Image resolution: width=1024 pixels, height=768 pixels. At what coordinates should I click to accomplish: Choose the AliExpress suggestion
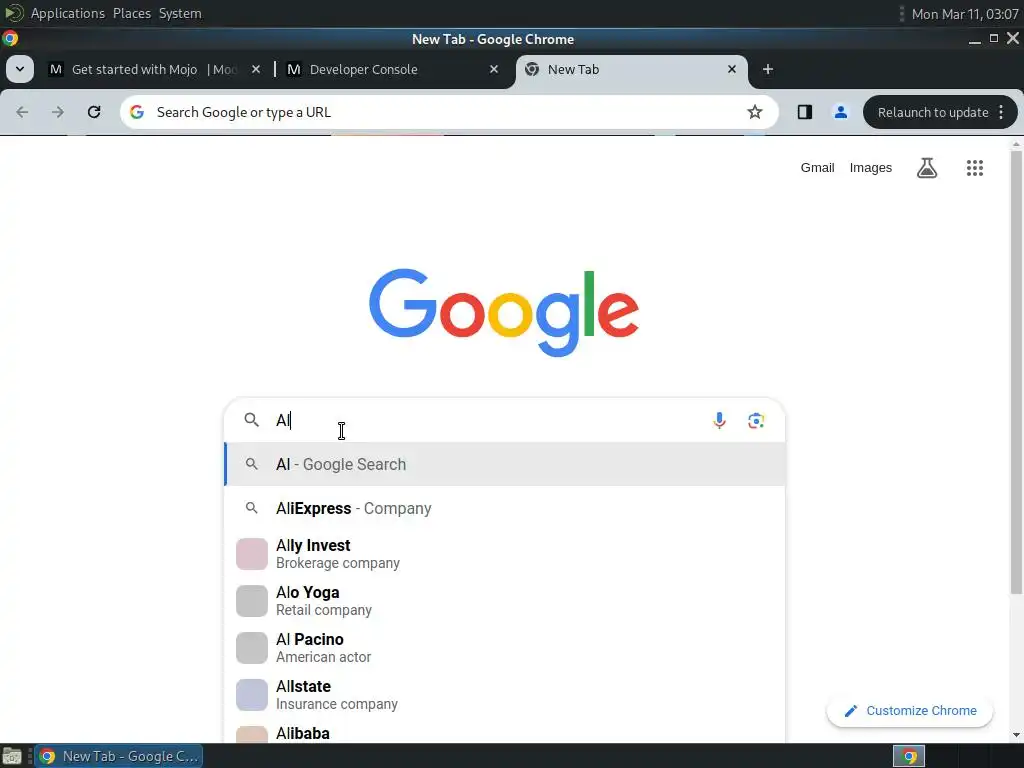tap(505, 508)
